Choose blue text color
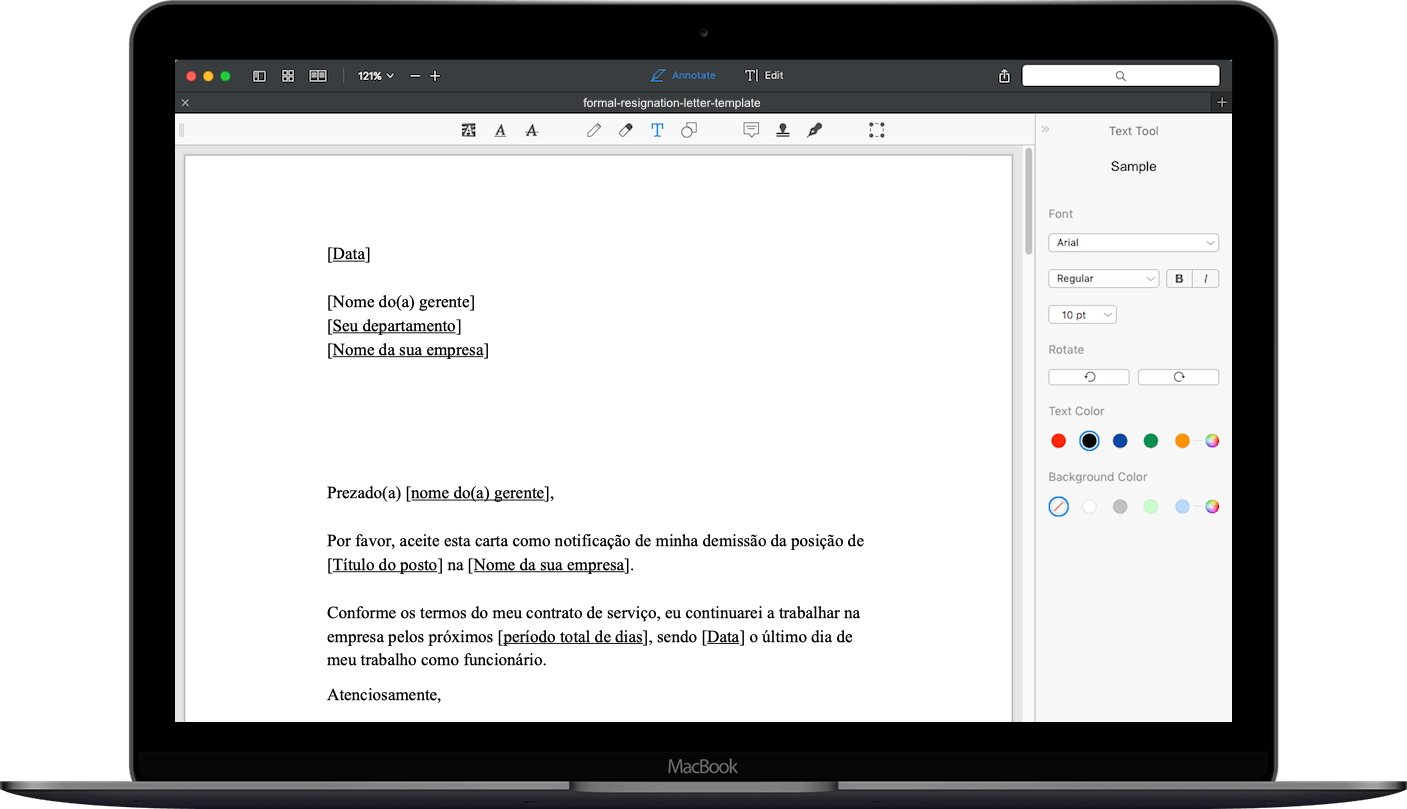1407x809 pixels. tap(1120, 441)
